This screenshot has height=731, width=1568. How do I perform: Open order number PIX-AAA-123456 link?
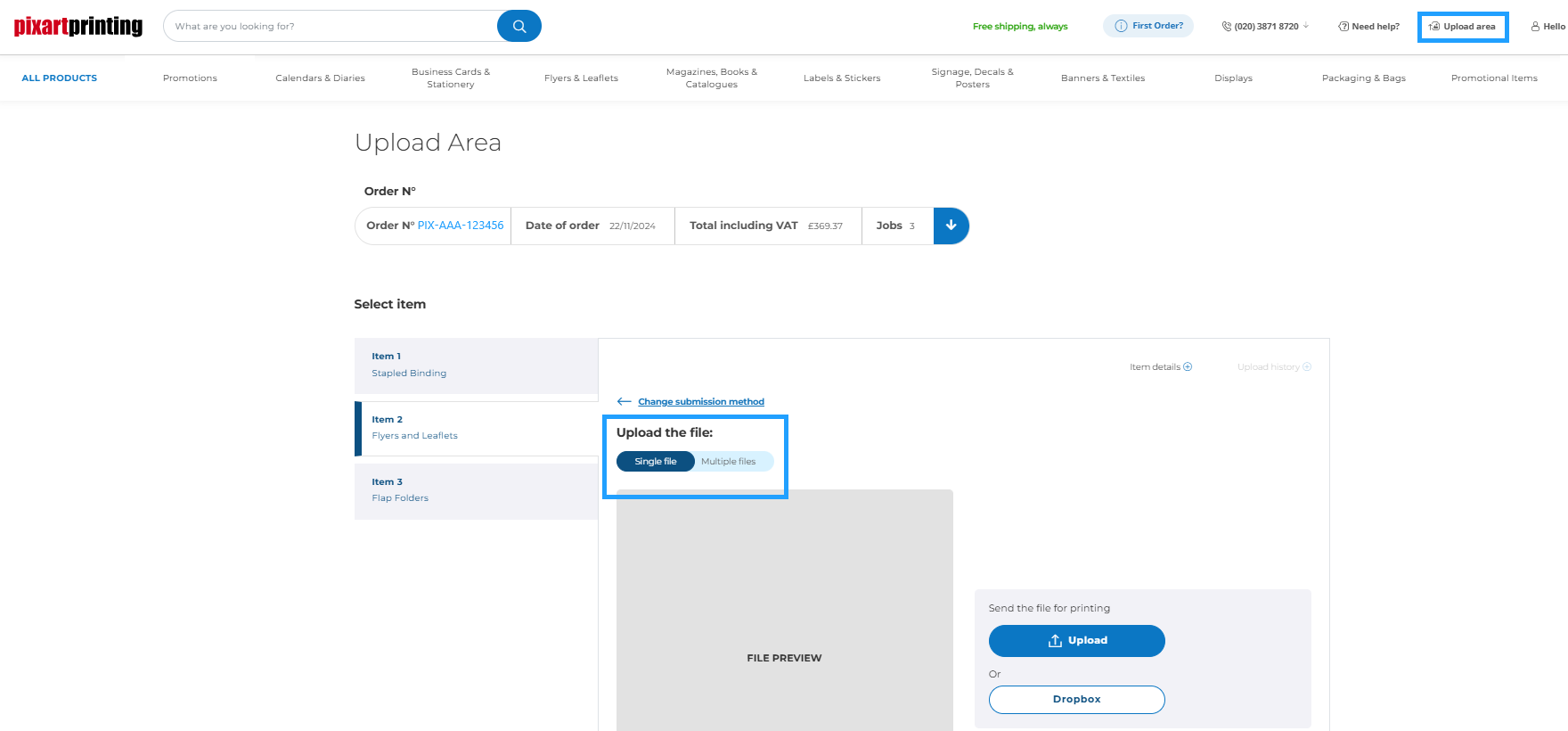(461, 226)
